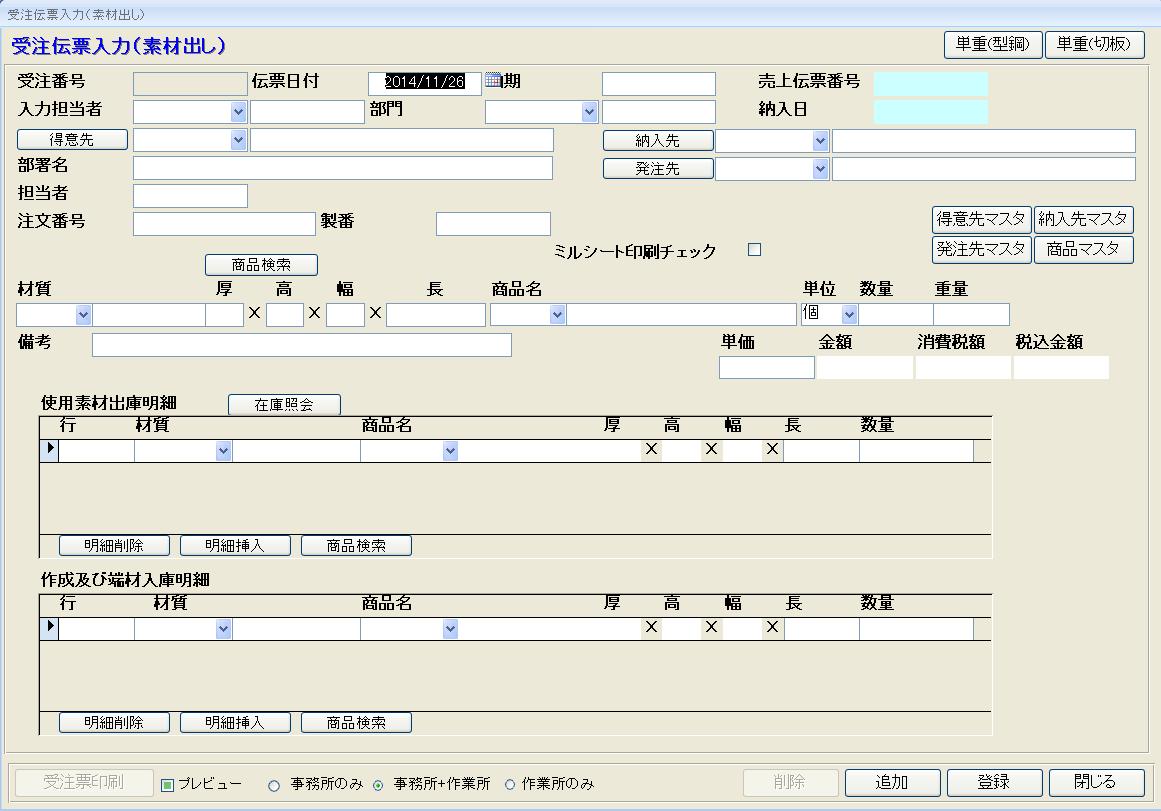Screen dimensions: 1161x811
Task: Click the 備考 text field
Action: [x=301, y=345]
